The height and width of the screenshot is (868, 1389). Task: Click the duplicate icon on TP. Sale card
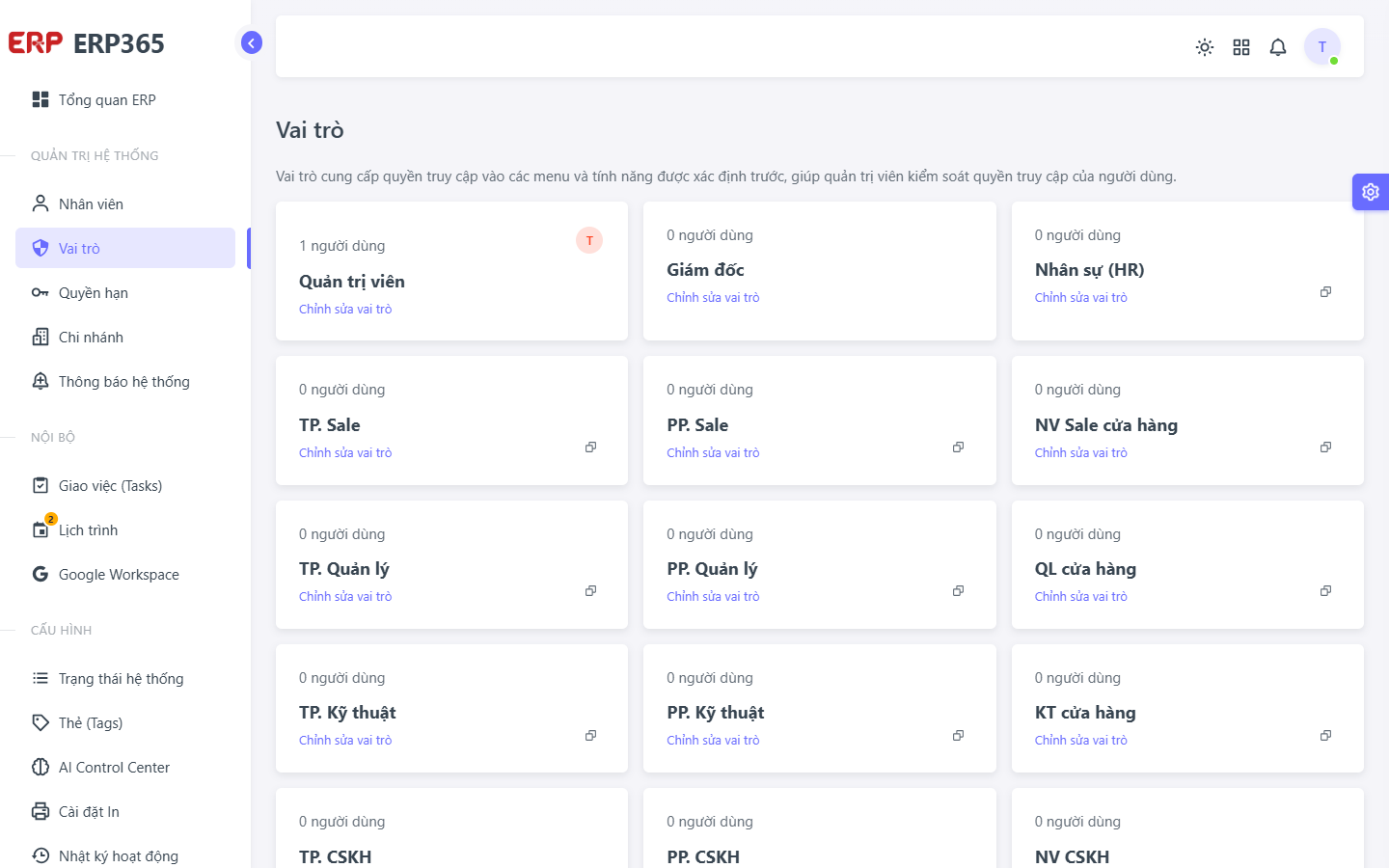pos(590,448)
